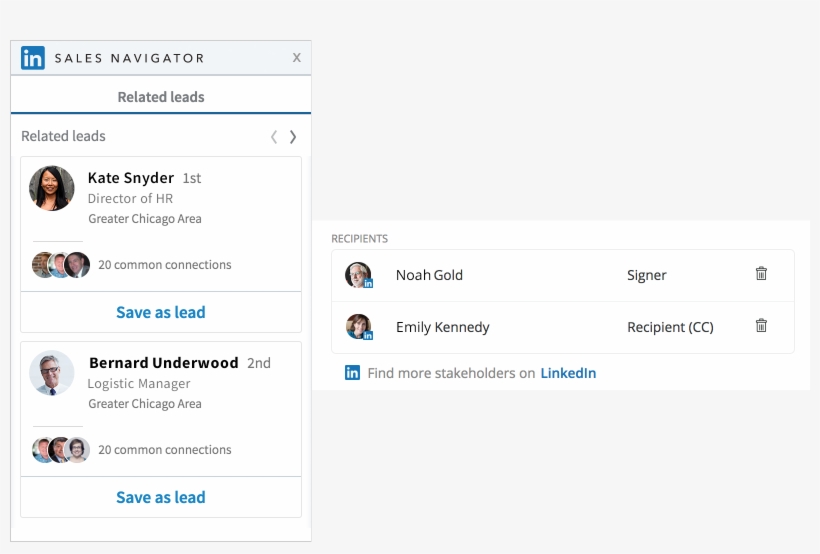Viewport: 820px width, 554px height.
Task: Save Bernard Underwood as lead
Action: click(161, 497)
